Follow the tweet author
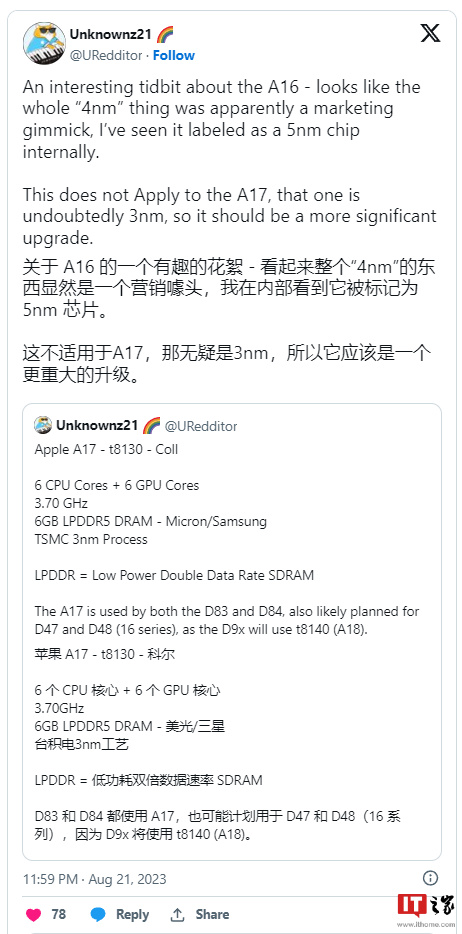This screenshot has height=934, width=462. (x=174, y=55)
